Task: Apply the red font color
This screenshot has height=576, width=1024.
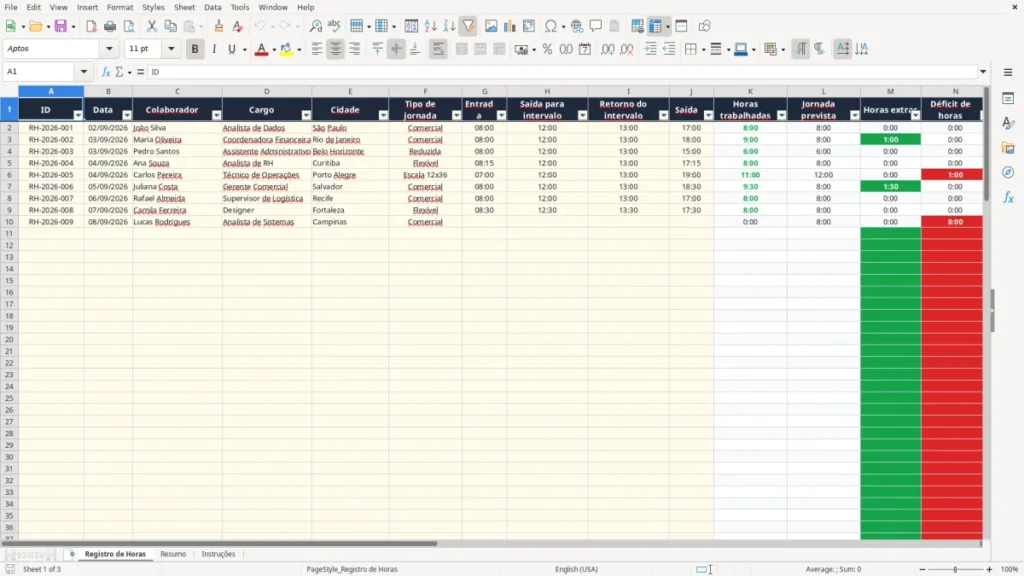Action: (x=261, y=49)
